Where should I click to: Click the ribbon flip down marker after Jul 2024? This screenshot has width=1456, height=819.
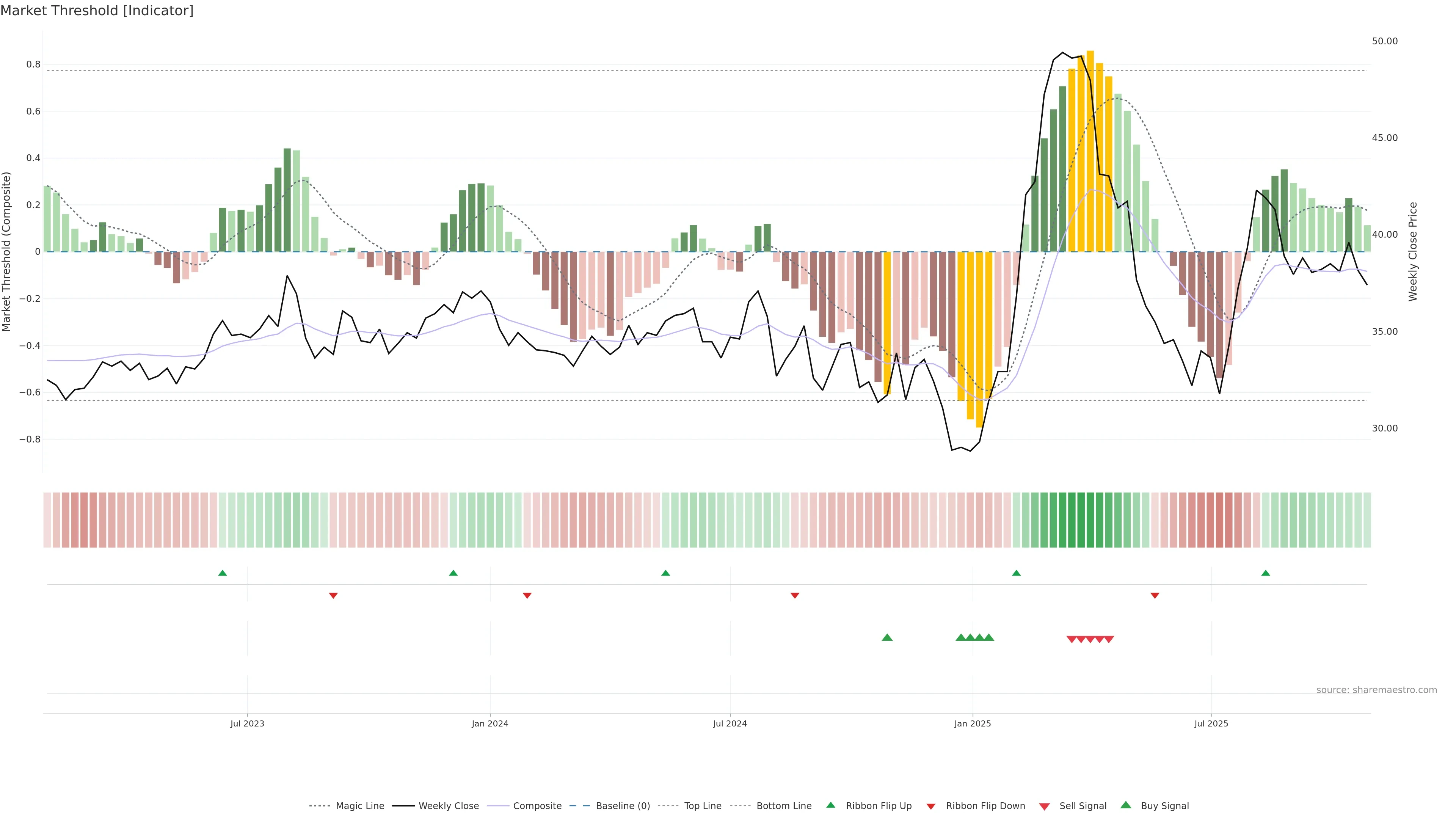click(795, 596)
